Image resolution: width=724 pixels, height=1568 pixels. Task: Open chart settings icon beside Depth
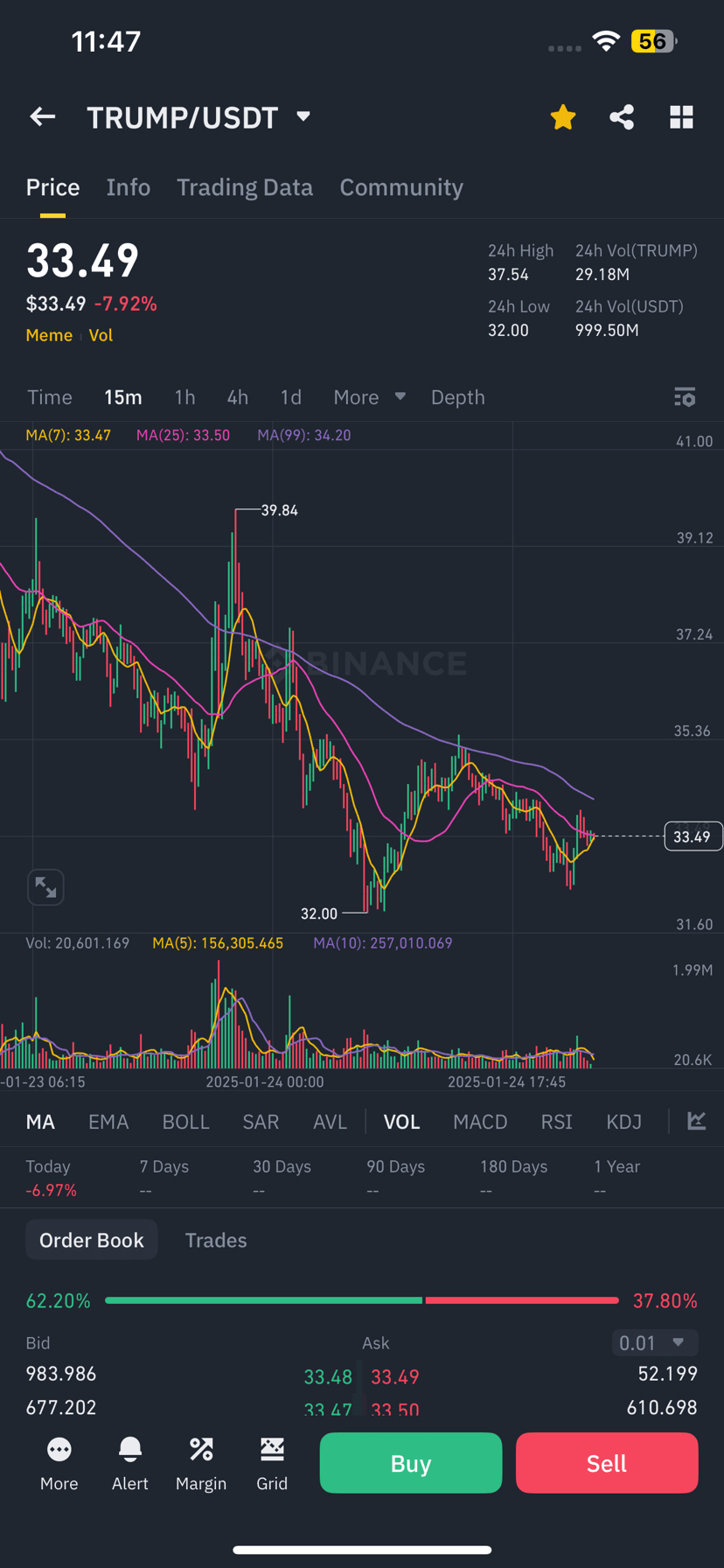[685, 397]
